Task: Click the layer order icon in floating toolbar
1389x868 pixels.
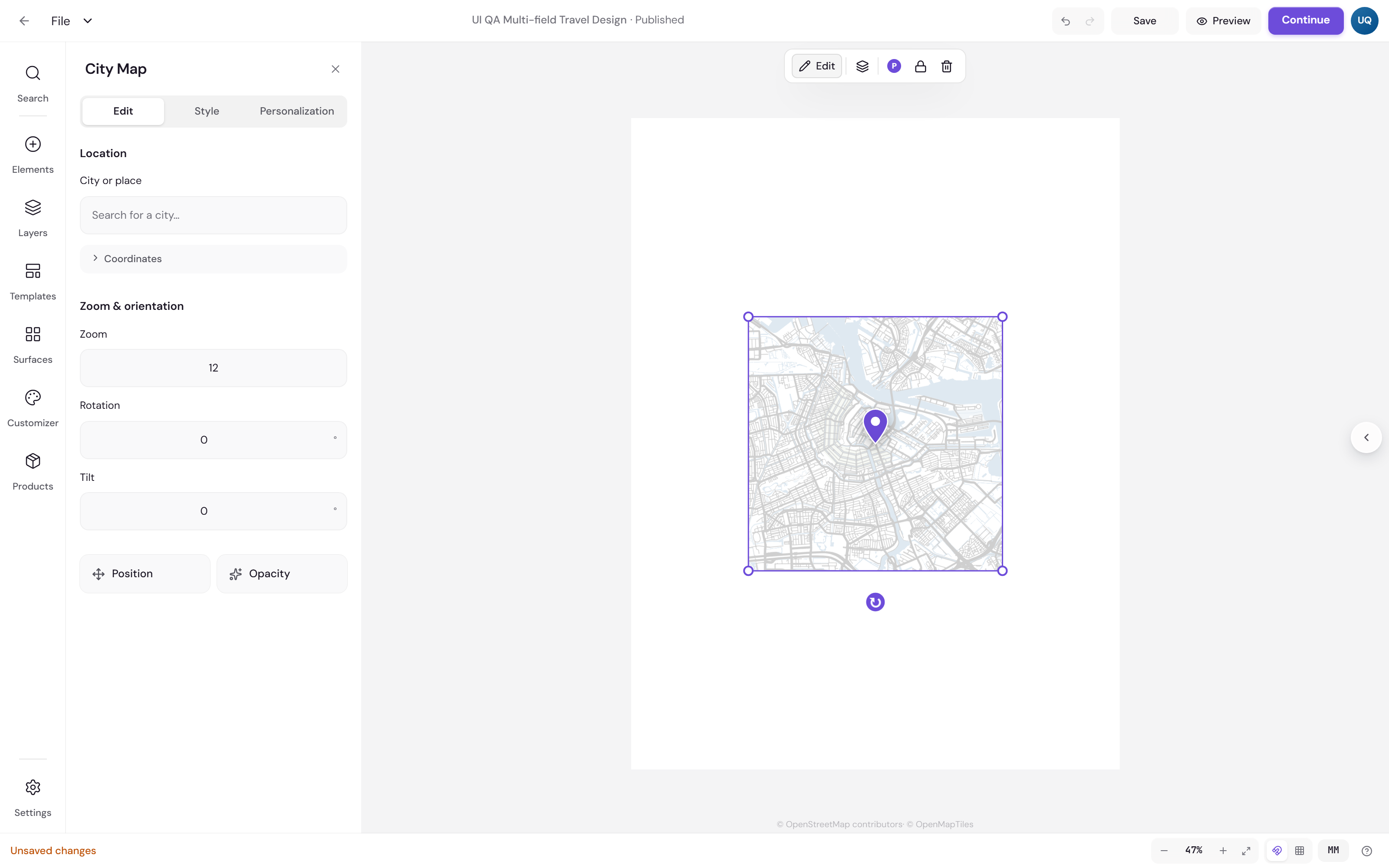Action: coord(862,66)
